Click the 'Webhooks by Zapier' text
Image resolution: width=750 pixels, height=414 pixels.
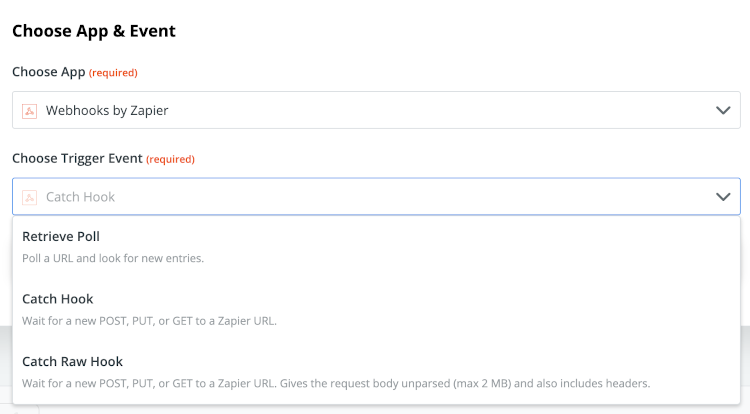click(107, 110)
